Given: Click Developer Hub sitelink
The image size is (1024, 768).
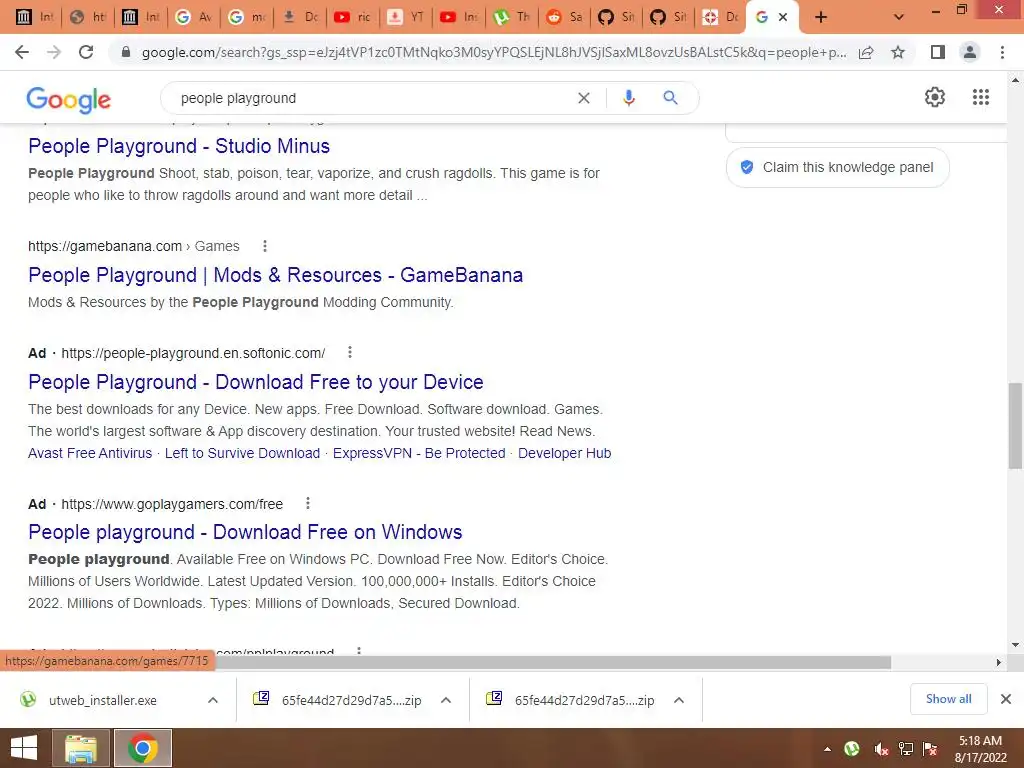Looking at the screenshot, I should [565, 453].
